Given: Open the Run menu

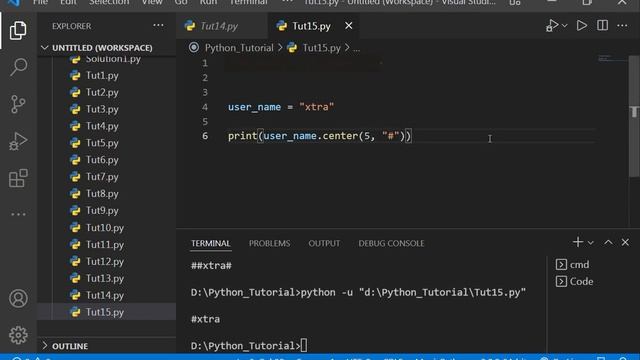Looking at the screenshot, I should [208, 2].
